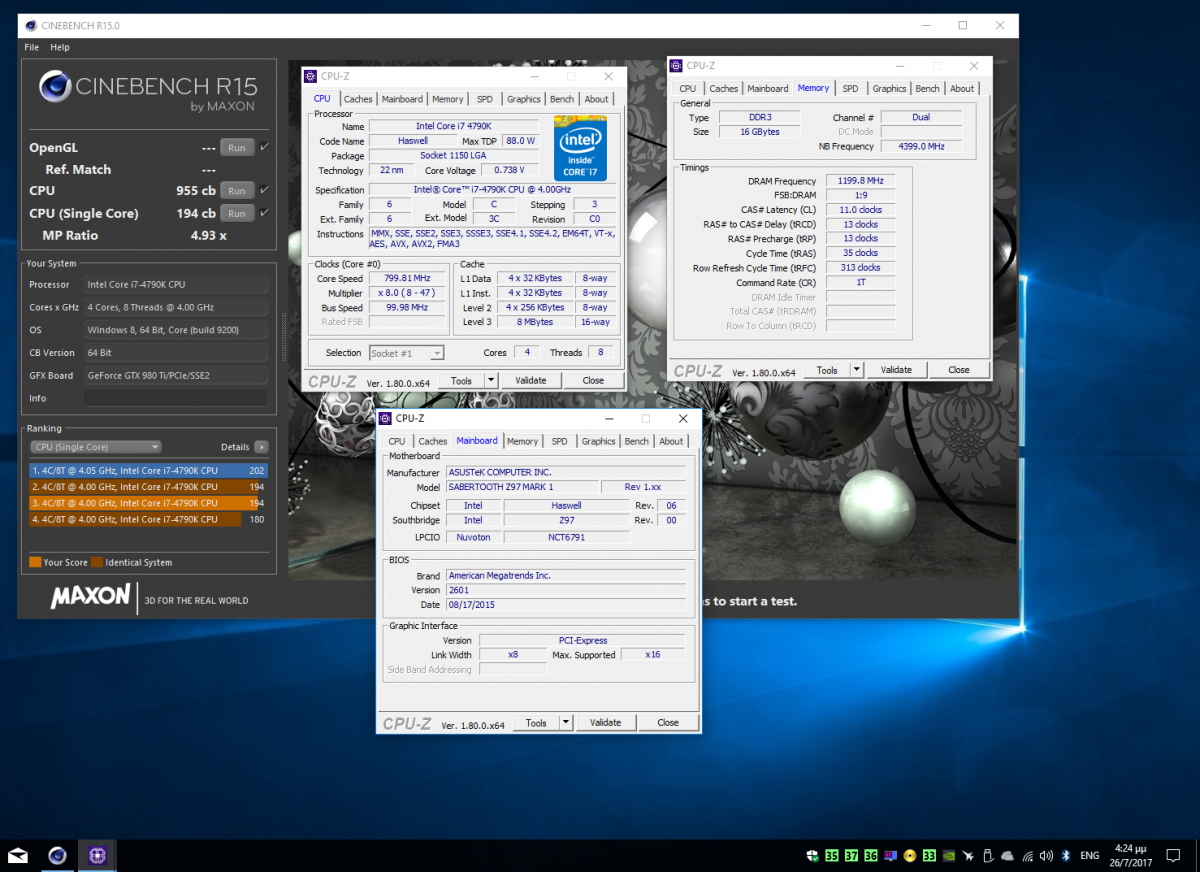Toggle the CPU test checkbox
The width and height of the screenshot is (1200, 872).
(x=264, y=190)
